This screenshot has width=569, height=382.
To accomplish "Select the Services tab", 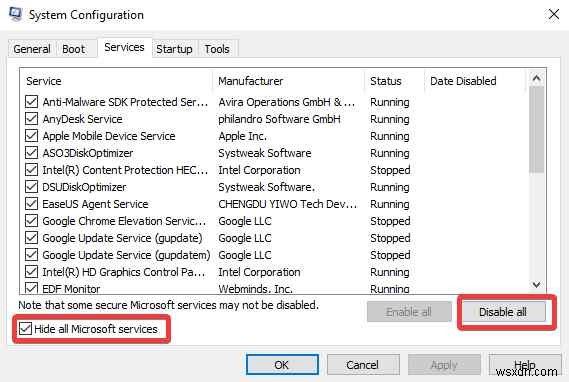I will tap(124, 48).
